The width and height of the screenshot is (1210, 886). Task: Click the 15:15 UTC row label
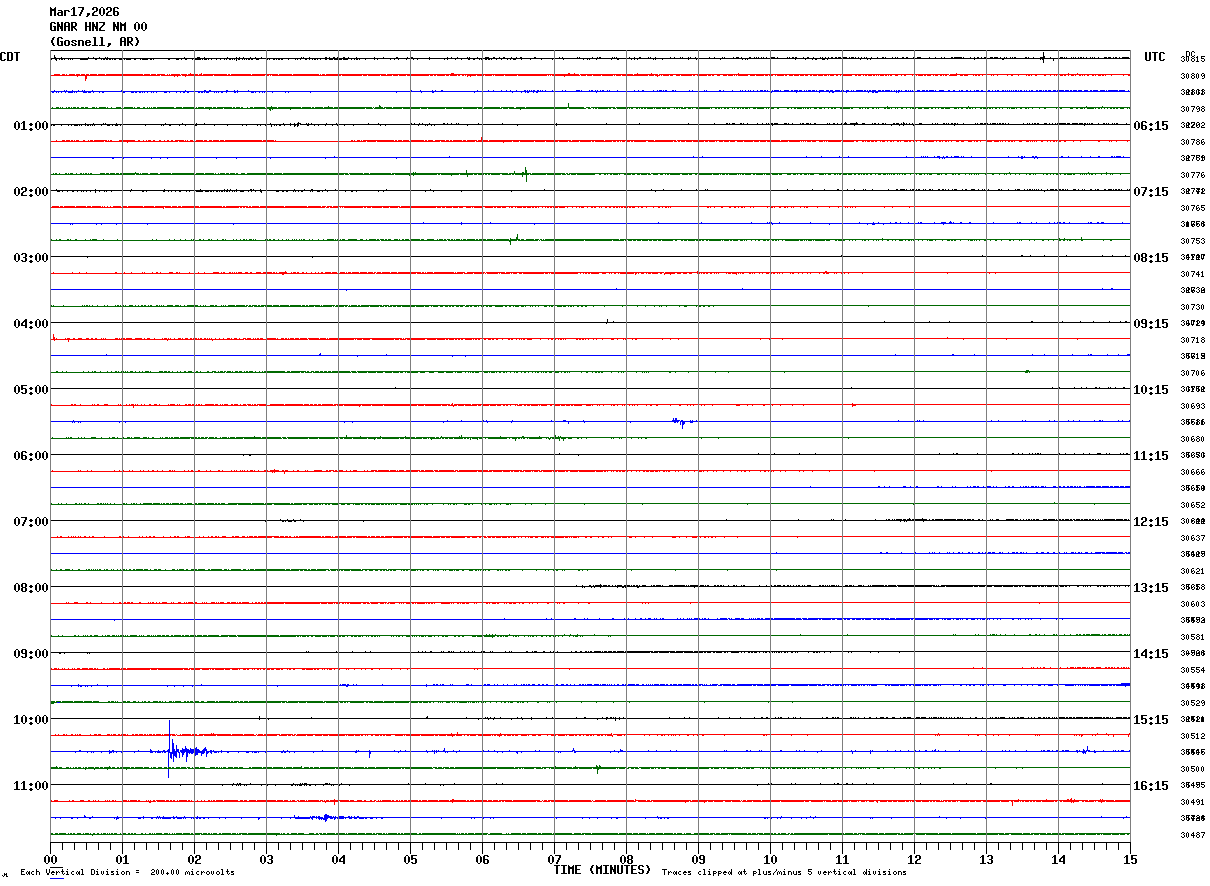pyautogui.click(x=1151, y=720)
